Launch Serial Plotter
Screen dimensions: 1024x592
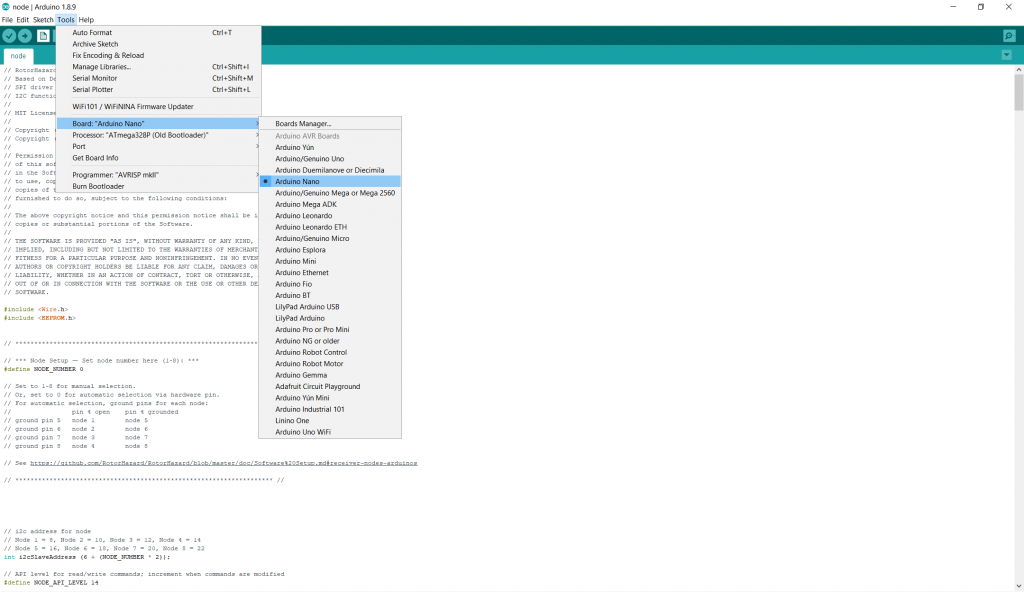159,90
